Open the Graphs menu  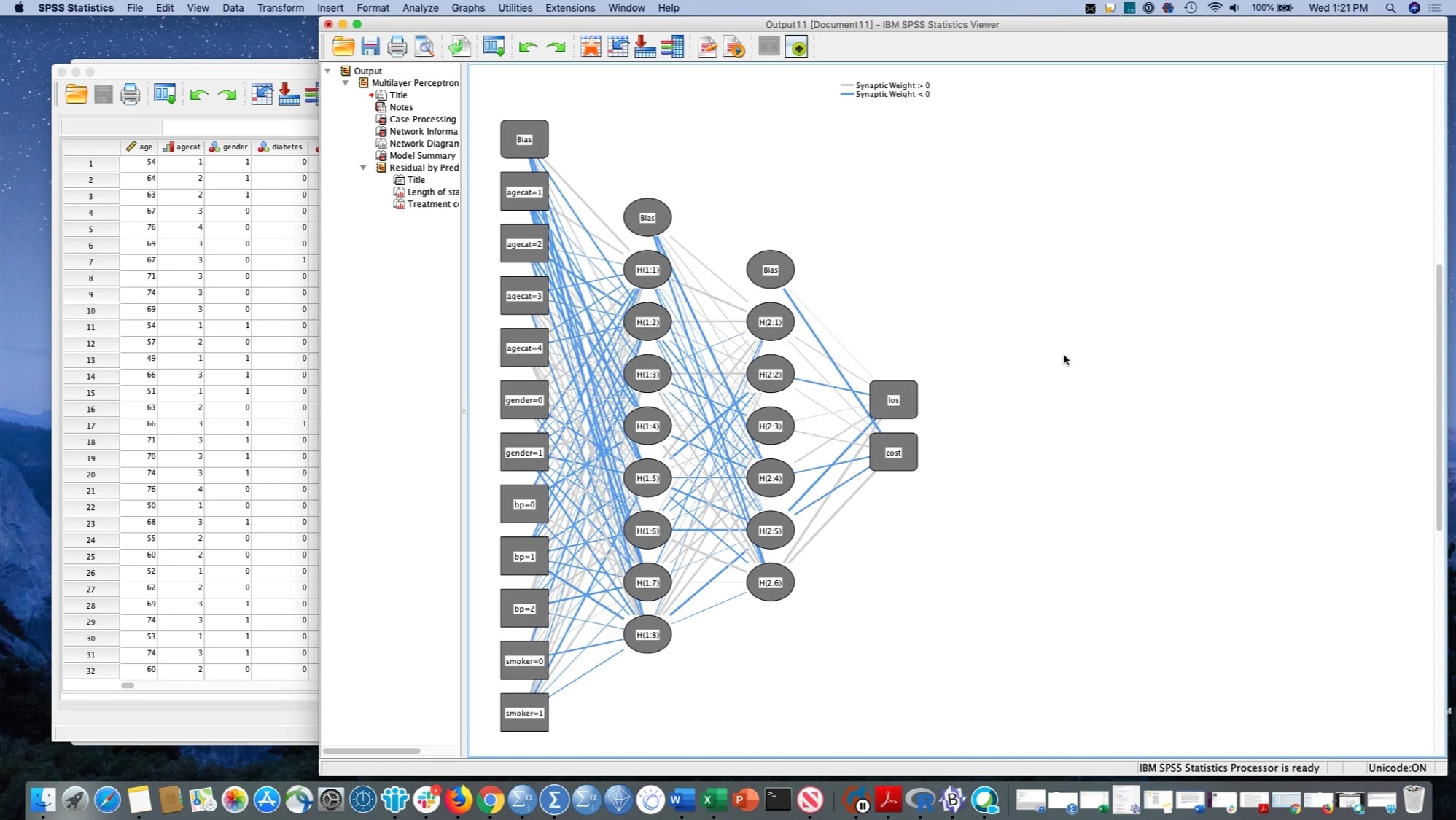pyautogui.click(x=467, y=8)
